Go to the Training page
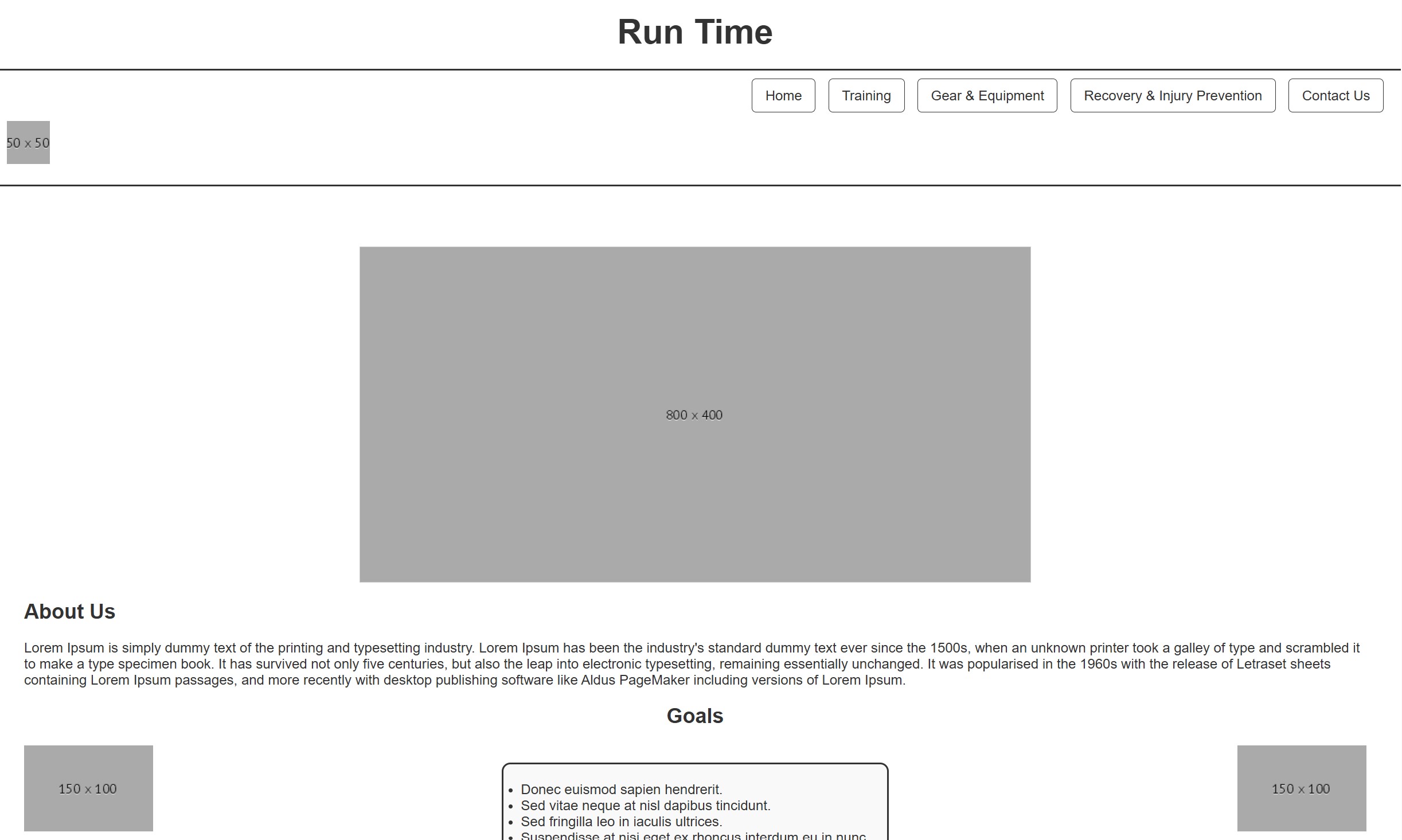1402x840 pixels. 866,96
